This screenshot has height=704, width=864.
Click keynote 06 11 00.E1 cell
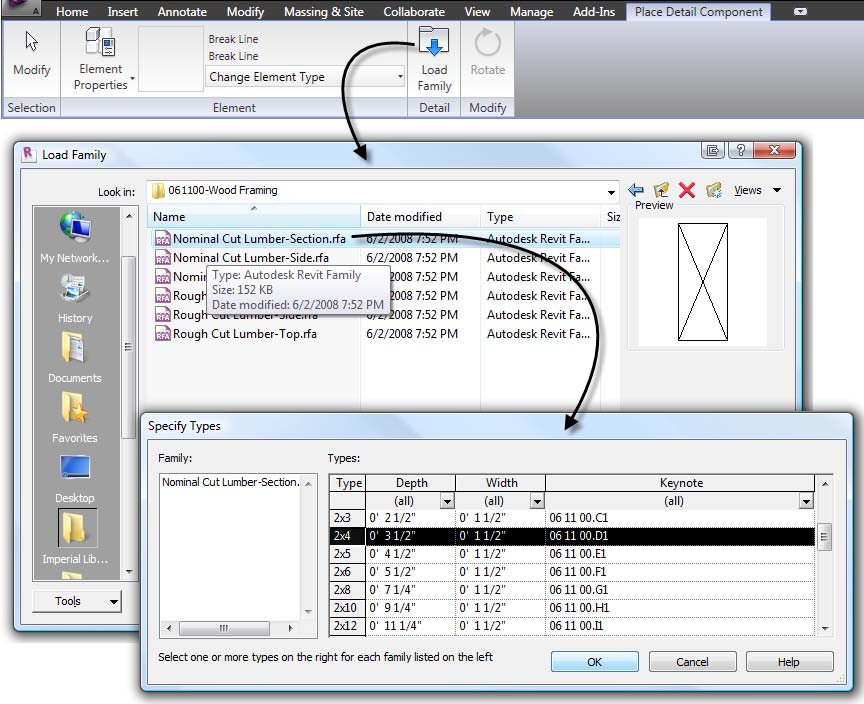(680, 554)
